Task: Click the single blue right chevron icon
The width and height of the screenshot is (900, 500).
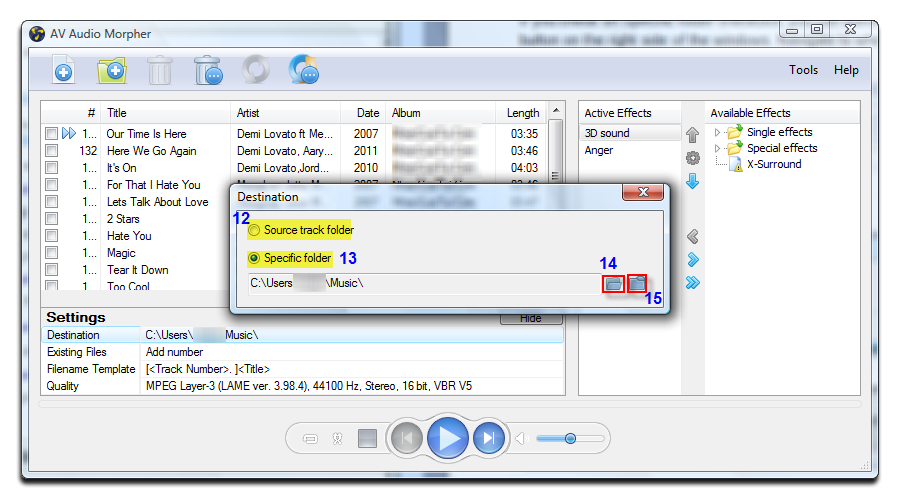Action: pos(693,259)
